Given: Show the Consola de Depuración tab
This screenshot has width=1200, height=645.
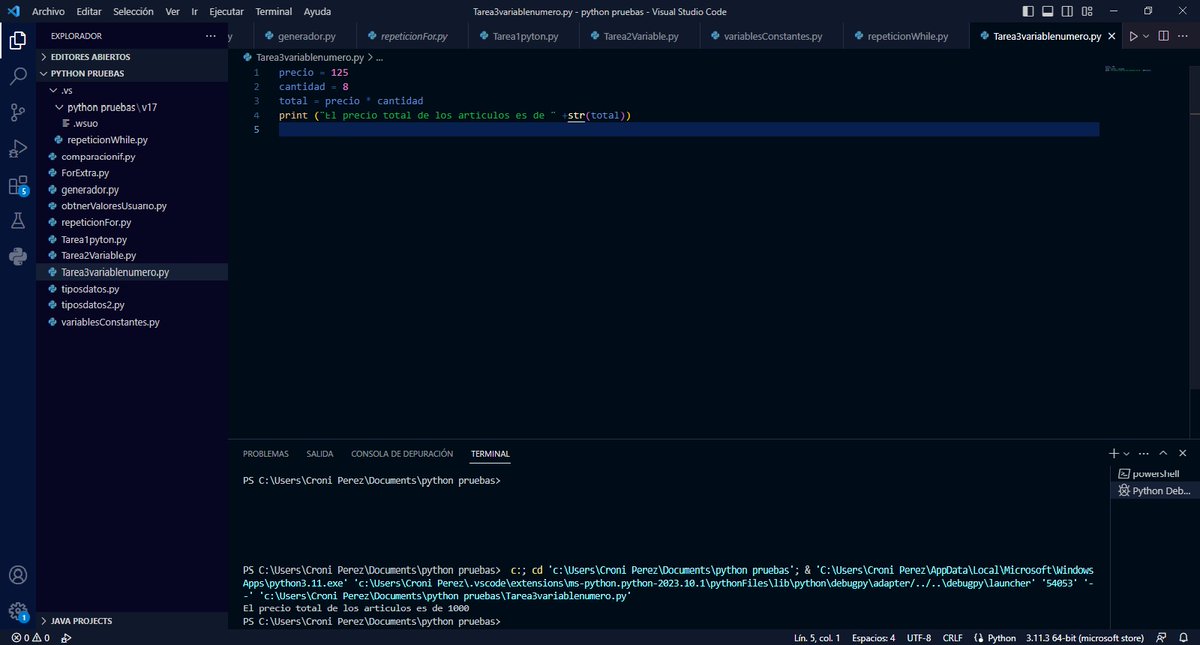Looking at the screenshot, I should 402,454.
